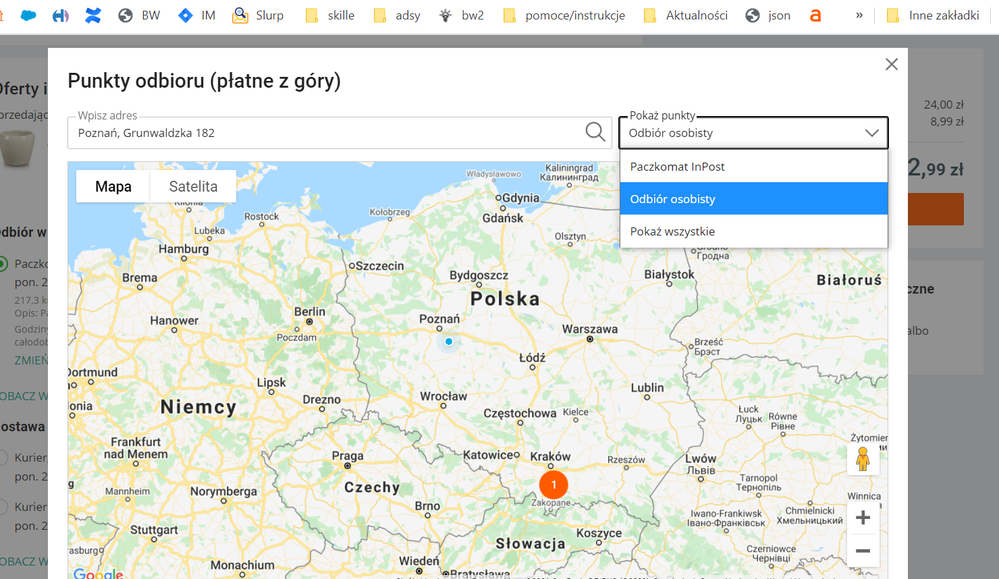Zoom in the map with plus button
Screen dimensions: 999x579
point(863,517)
